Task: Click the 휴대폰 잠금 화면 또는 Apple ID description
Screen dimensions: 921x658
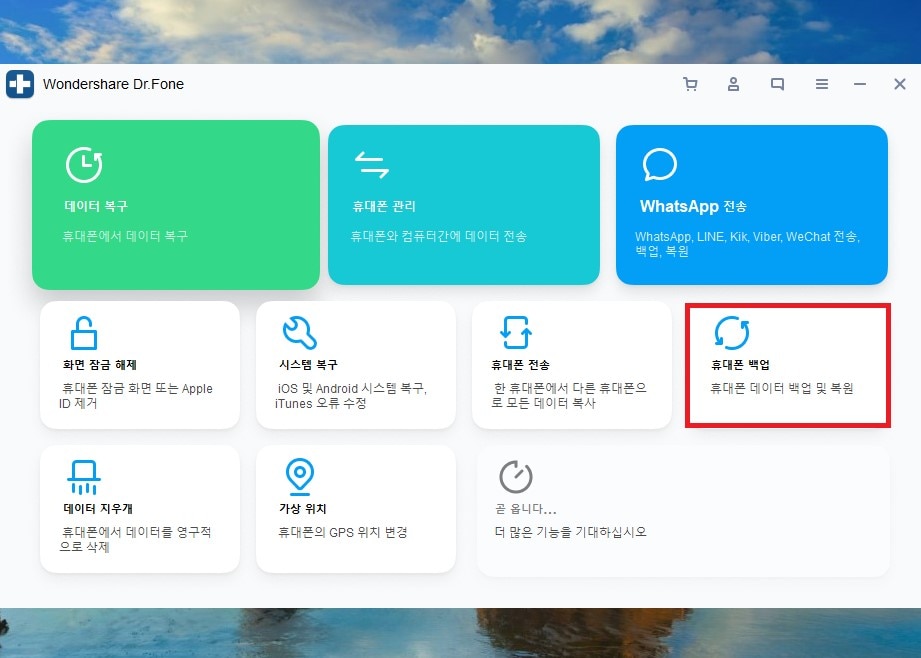Action: pos(136,396)
